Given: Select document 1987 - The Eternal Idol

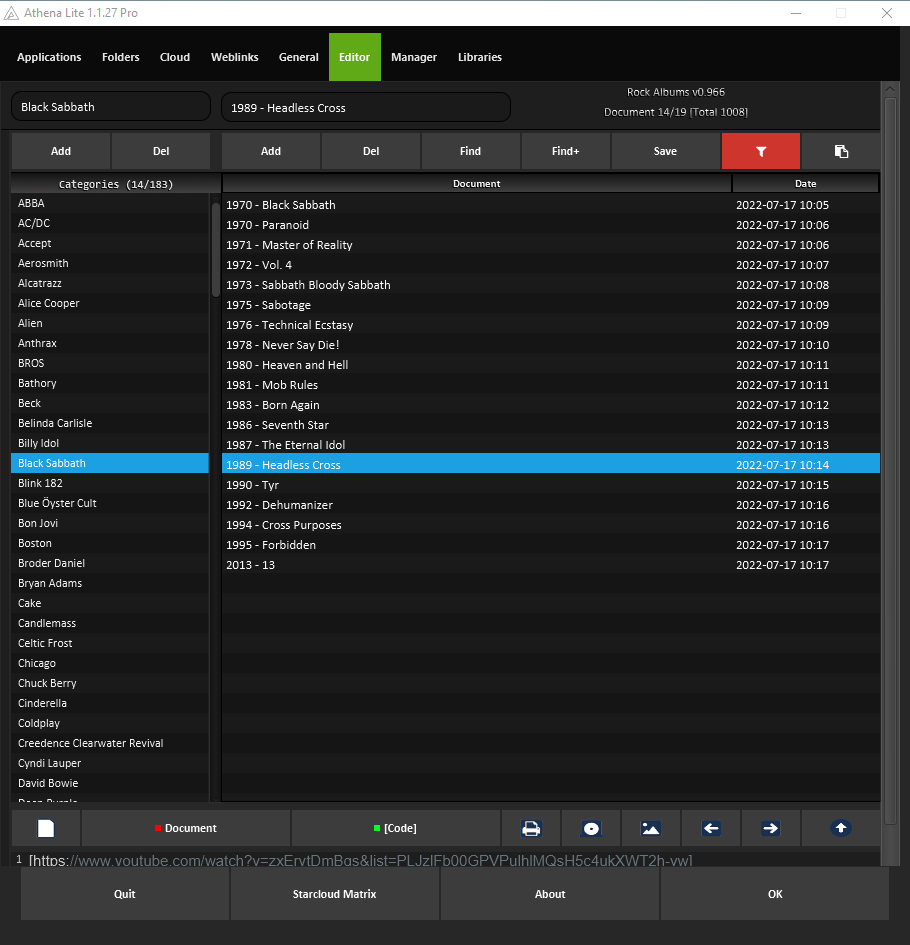Looking at the screenshot, I should (x=551, y=445).
